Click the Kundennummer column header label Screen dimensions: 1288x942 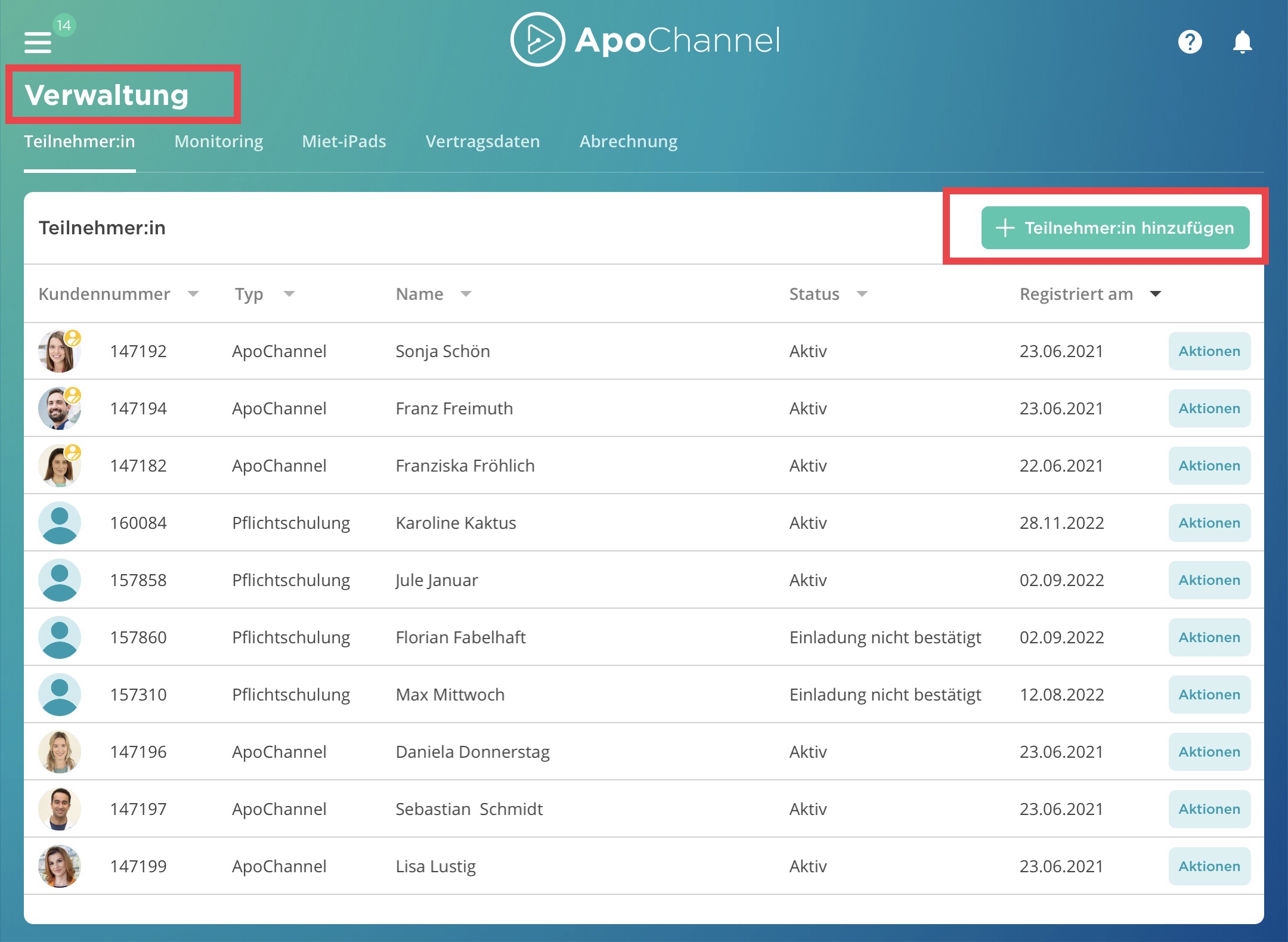(x=104, y=294)
